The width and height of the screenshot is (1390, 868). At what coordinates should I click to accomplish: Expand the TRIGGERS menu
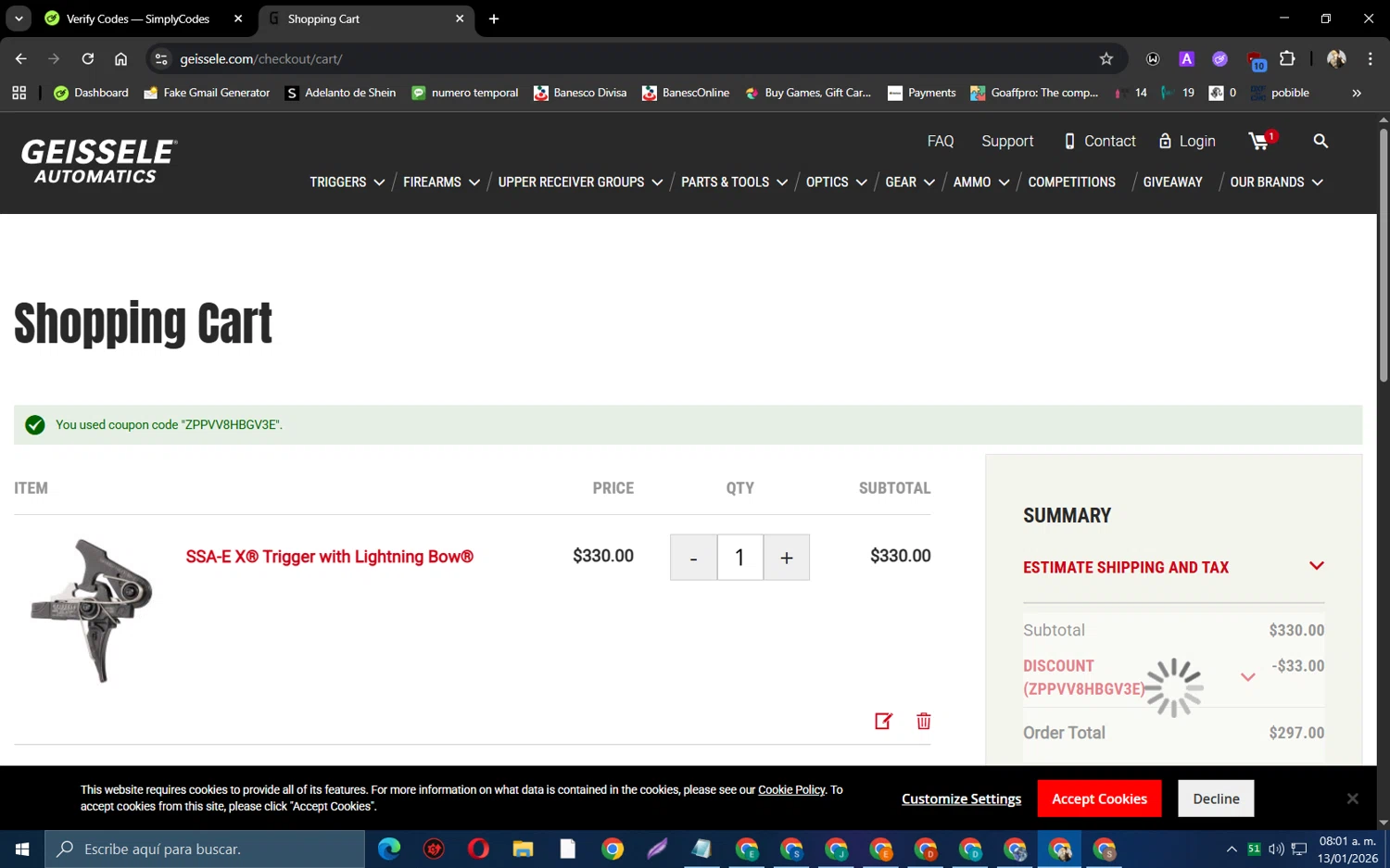347,182
